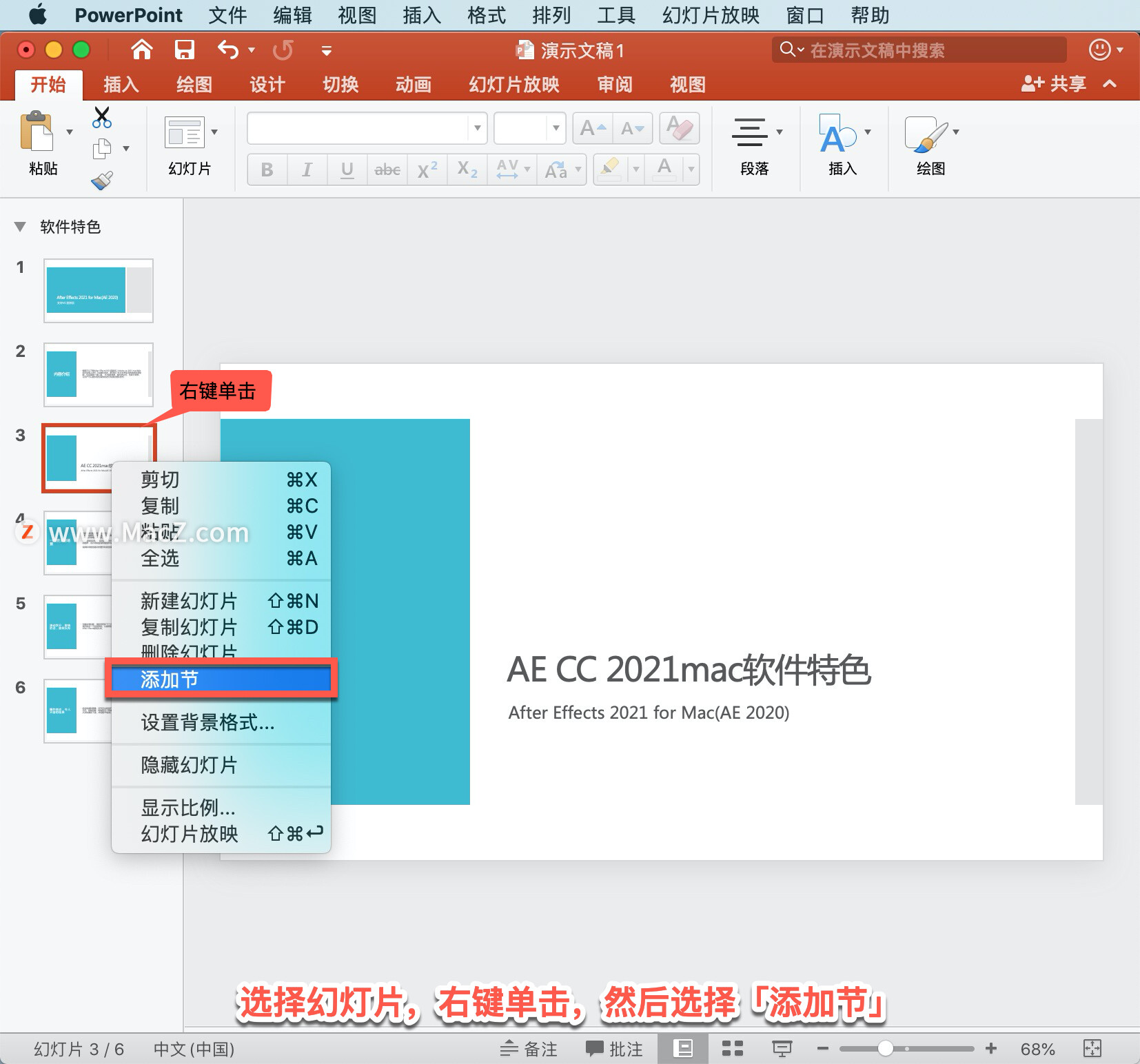Open the font name dropdown

[477, 128]
